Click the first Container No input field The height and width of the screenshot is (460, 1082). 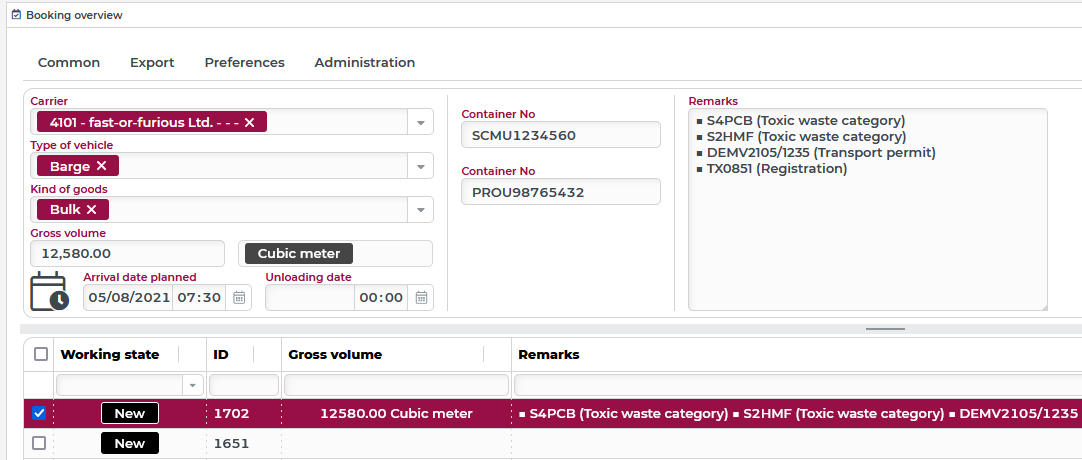(x=560, y=135)
